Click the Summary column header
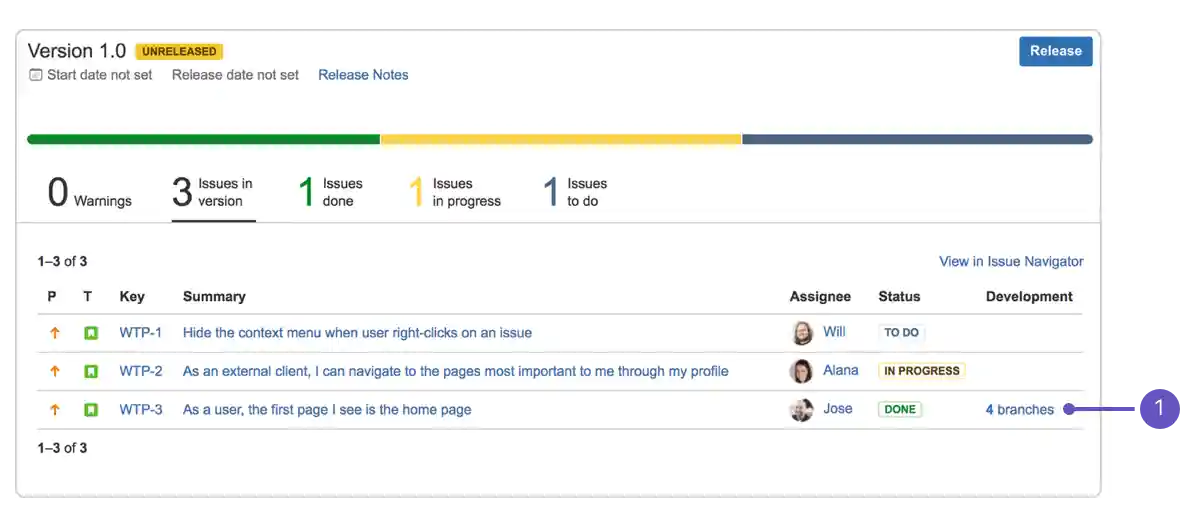 tap(214, 296)
